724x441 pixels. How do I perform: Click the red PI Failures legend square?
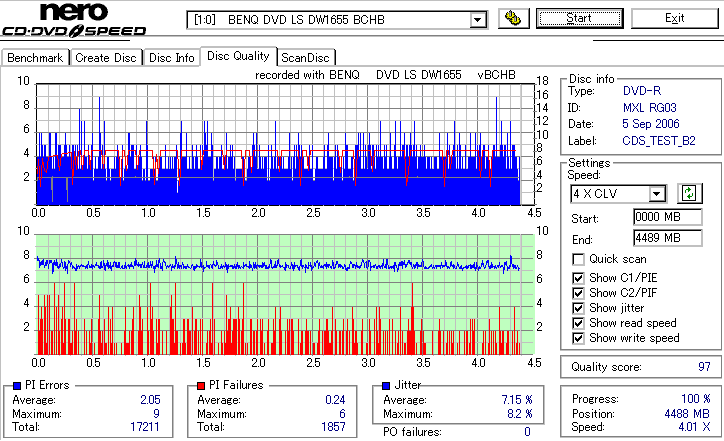[201, 386]
